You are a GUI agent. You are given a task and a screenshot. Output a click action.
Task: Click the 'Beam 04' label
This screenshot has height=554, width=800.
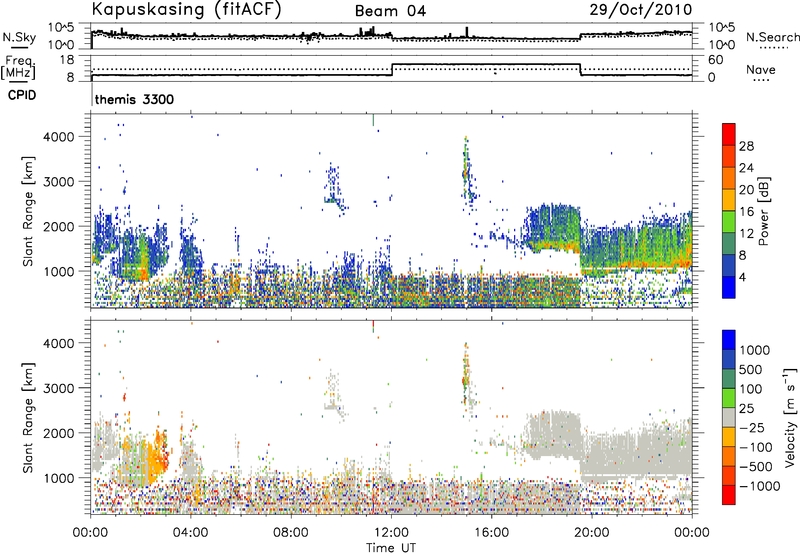pos(390,11)
